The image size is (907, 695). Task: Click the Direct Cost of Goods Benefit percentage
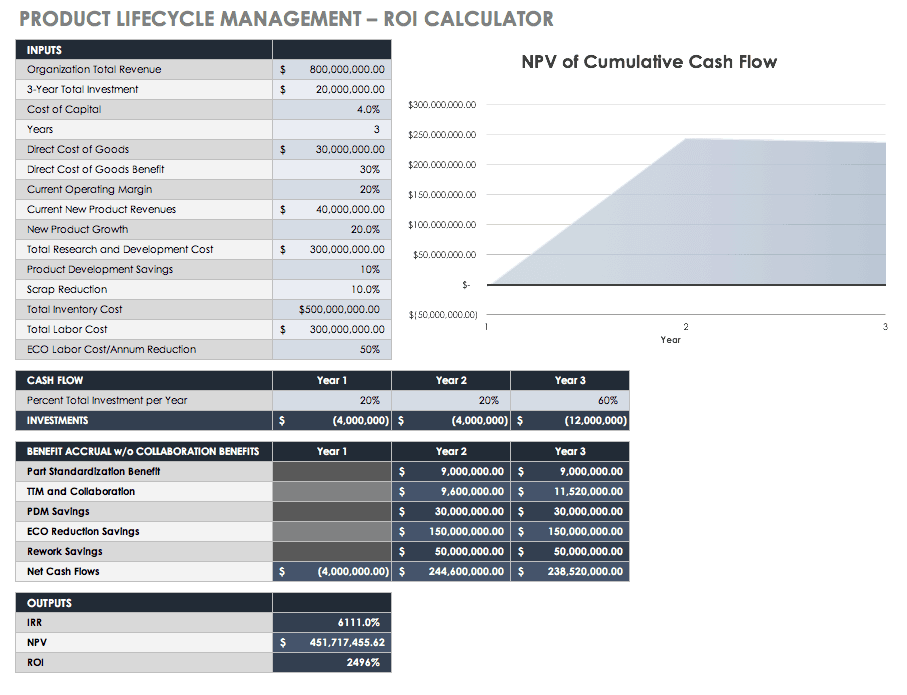(x=332, y=170)
